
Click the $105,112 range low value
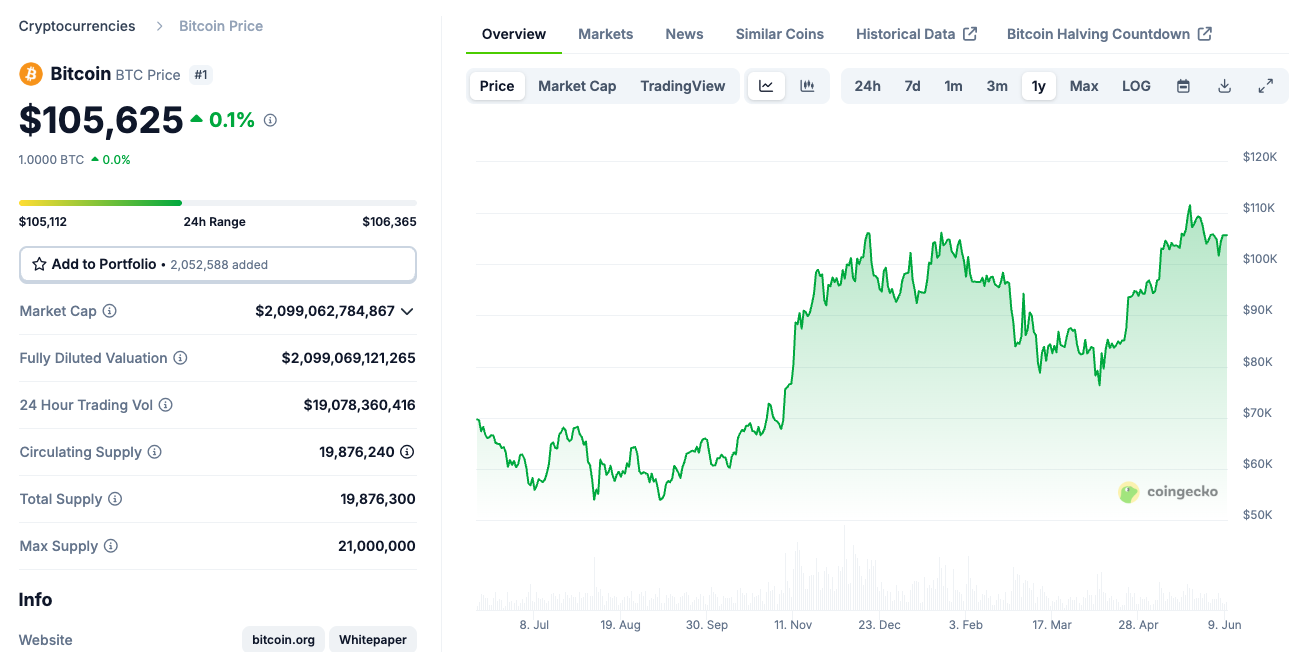click(x=43, y=222)
